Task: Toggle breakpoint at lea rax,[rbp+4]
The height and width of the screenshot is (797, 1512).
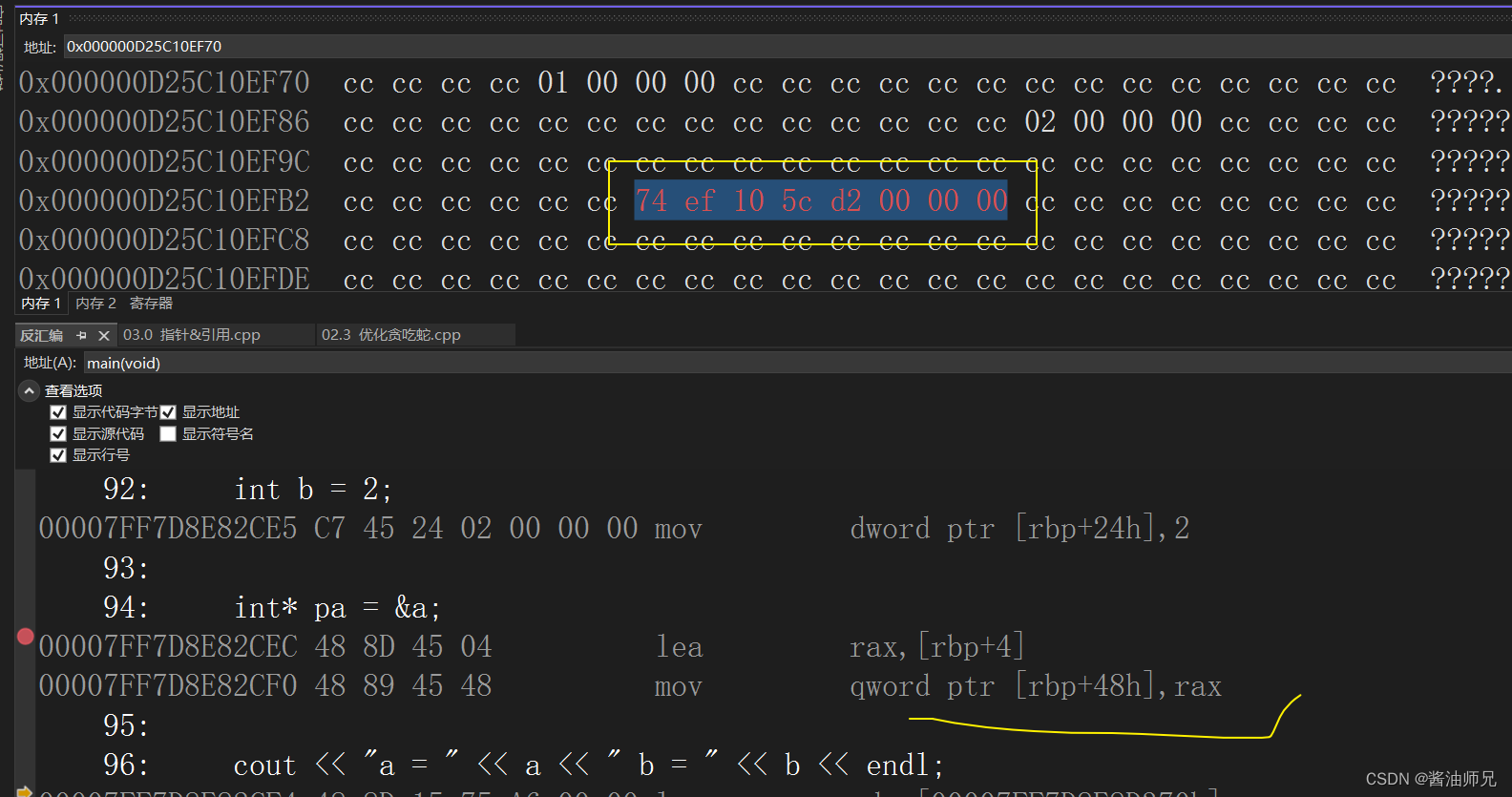Action: click(x=26, y=637)
